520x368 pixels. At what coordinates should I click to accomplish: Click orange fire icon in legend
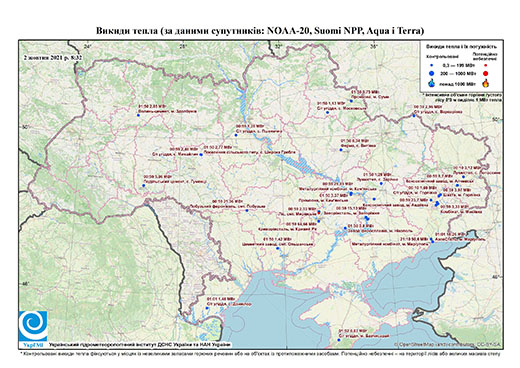(x=485, y=83)
